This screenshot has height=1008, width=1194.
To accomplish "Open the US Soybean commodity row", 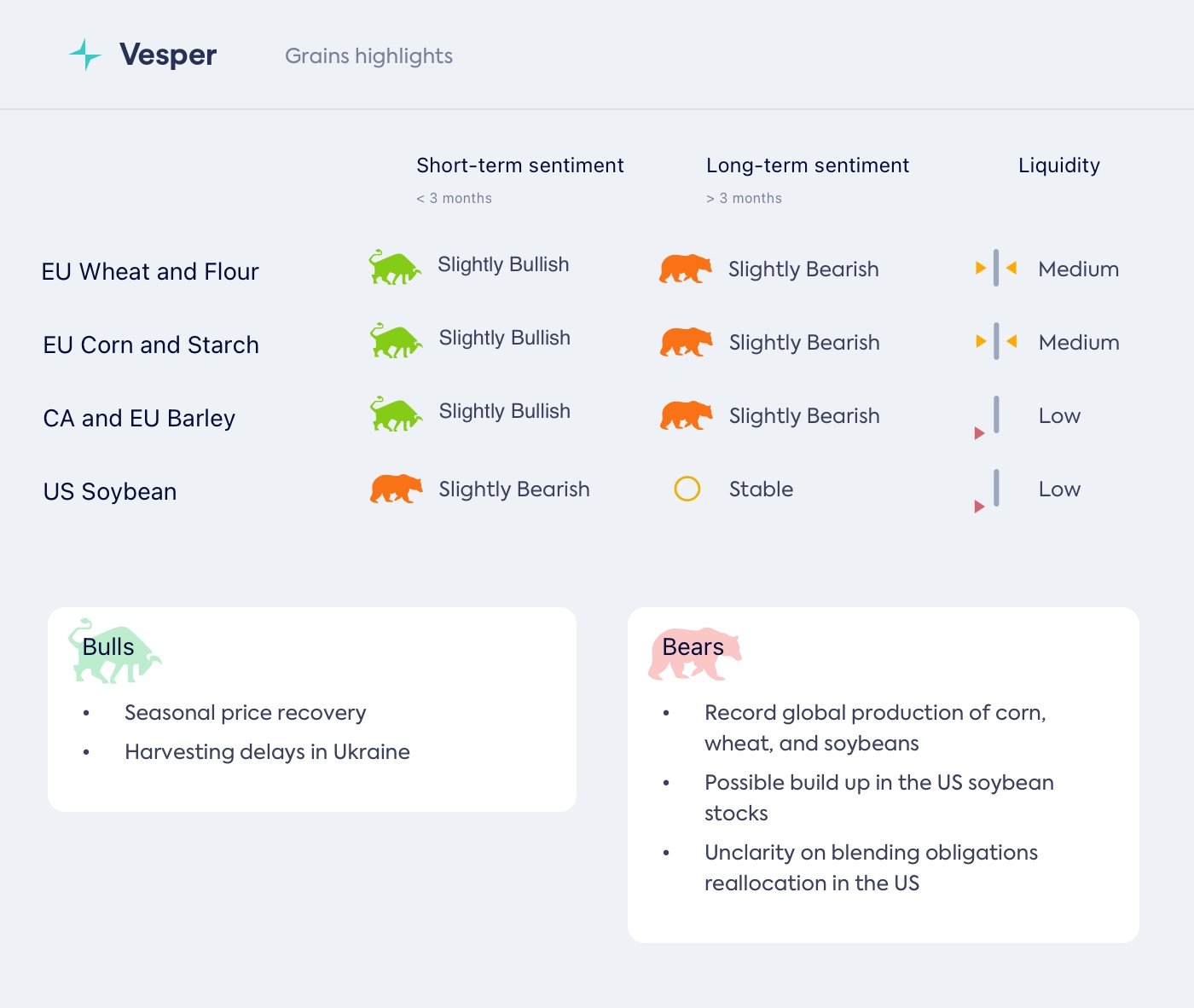I will point(110,492).
